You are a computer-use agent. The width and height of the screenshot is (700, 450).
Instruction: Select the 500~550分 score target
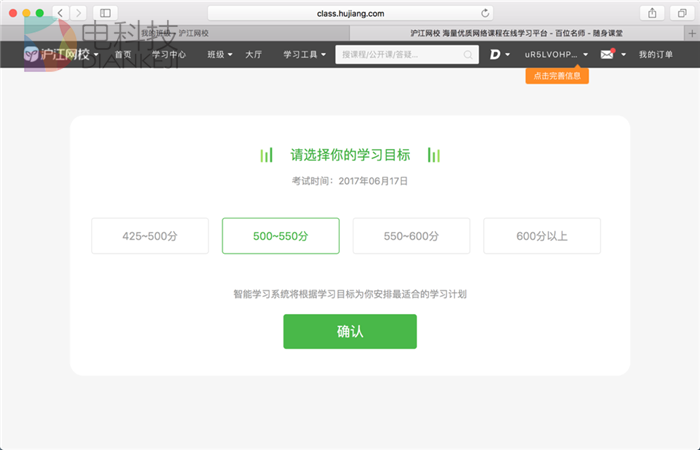(x=281, y=236)
